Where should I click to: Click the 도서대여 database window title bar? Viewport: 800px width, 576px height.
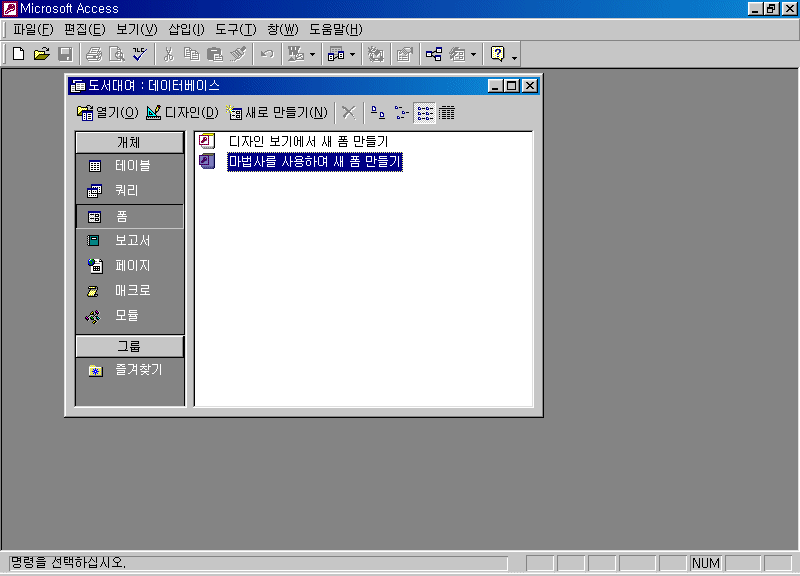[303, 86]
